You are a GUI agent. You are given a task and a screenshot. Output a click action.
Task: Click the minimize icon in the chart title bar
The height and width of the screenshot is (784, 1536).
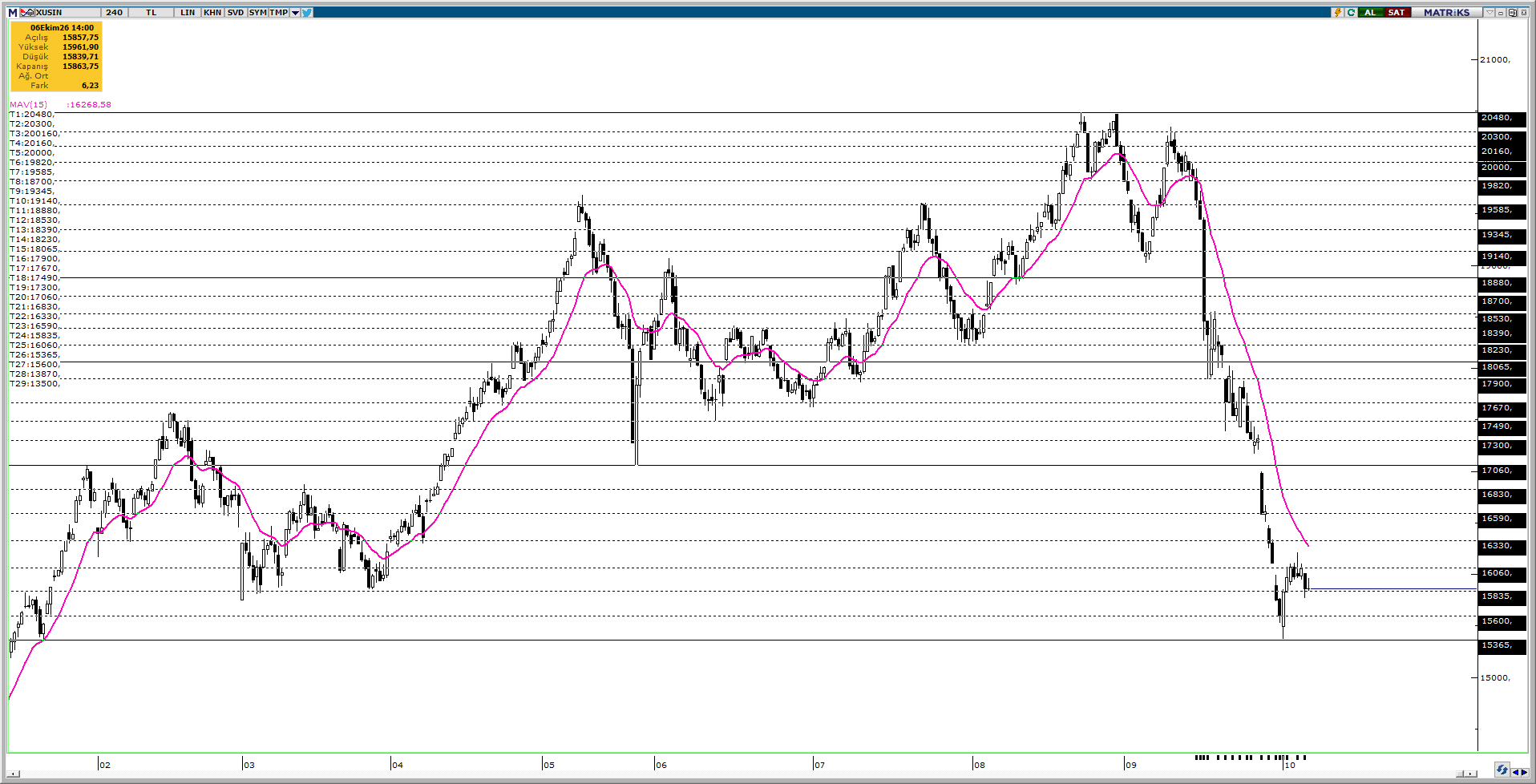(x=1501, y=13)
